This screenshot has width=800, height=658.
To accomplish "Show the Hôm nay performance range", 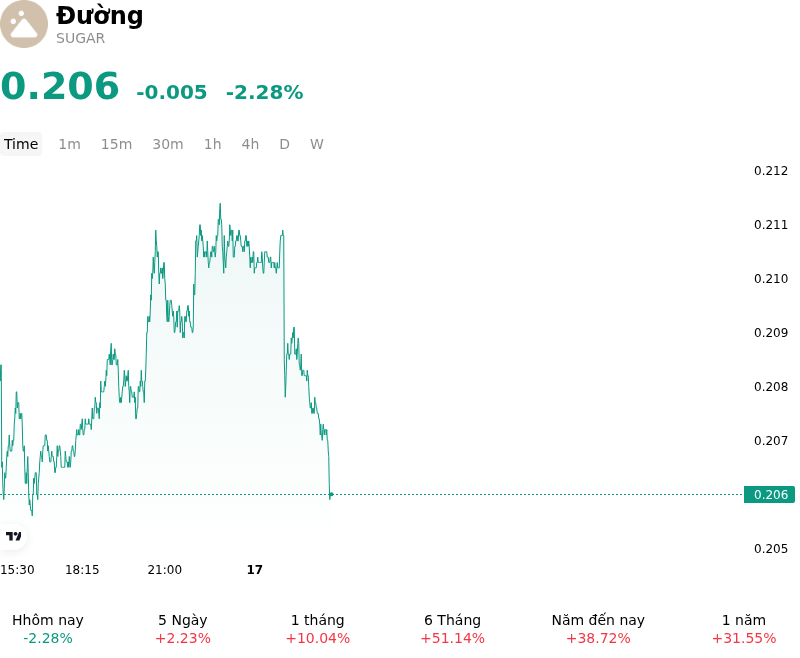I will (x=48, y=629).
